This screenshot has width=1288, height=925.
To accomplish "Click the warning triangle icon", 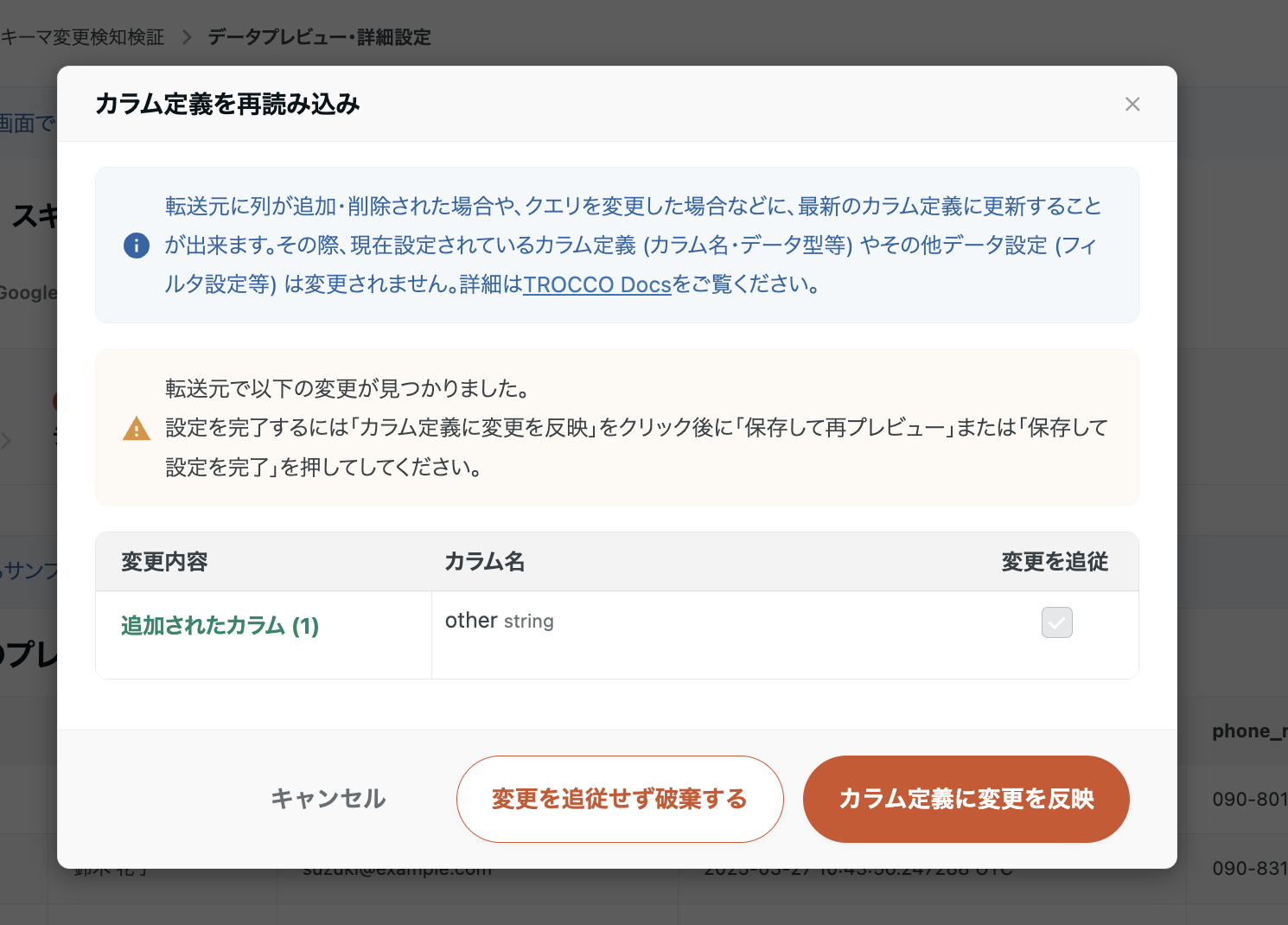I will pos(136,428).
